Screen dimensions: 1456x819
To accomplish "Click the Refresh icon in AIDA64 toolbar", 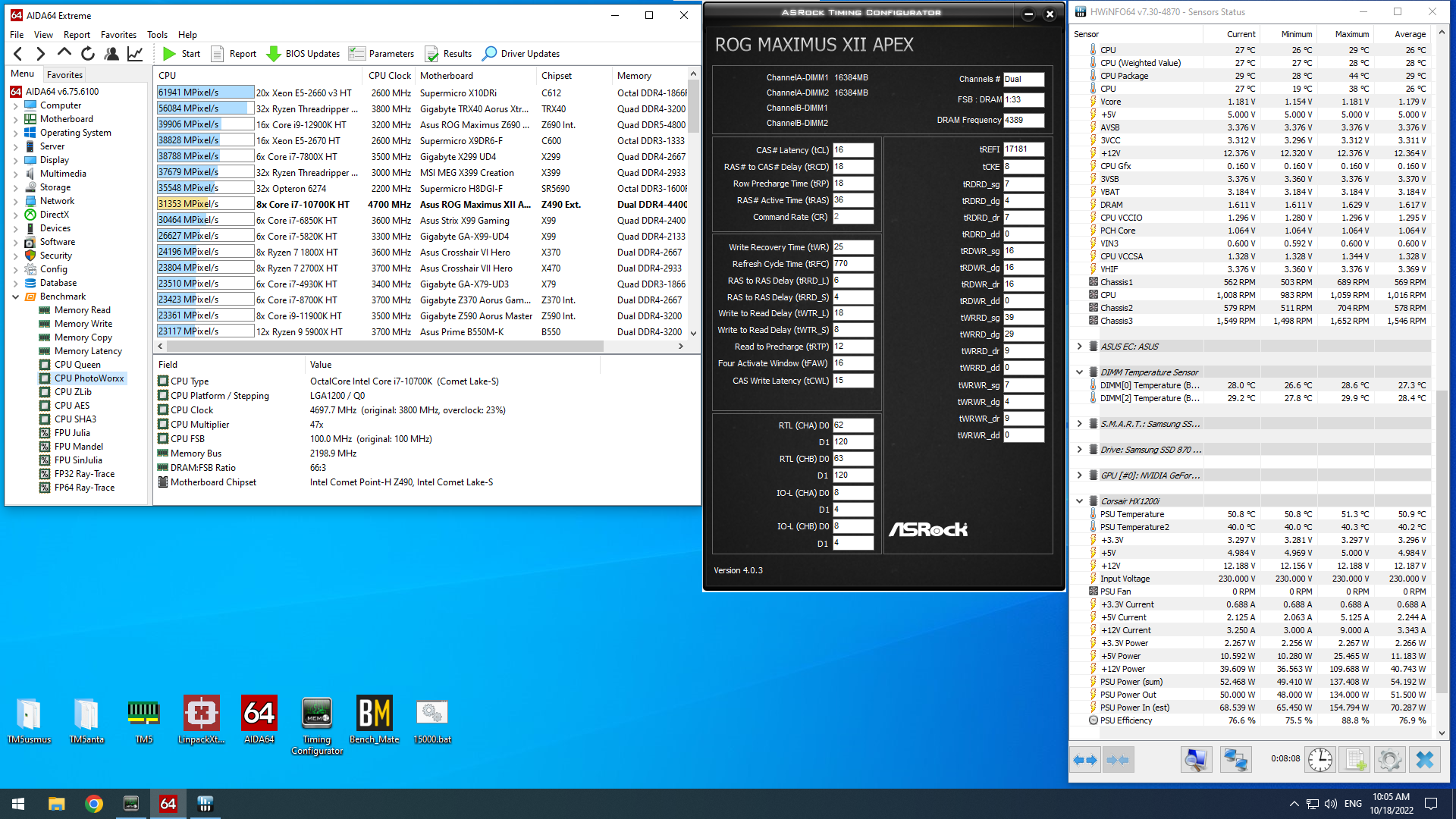I will point(88,54).
